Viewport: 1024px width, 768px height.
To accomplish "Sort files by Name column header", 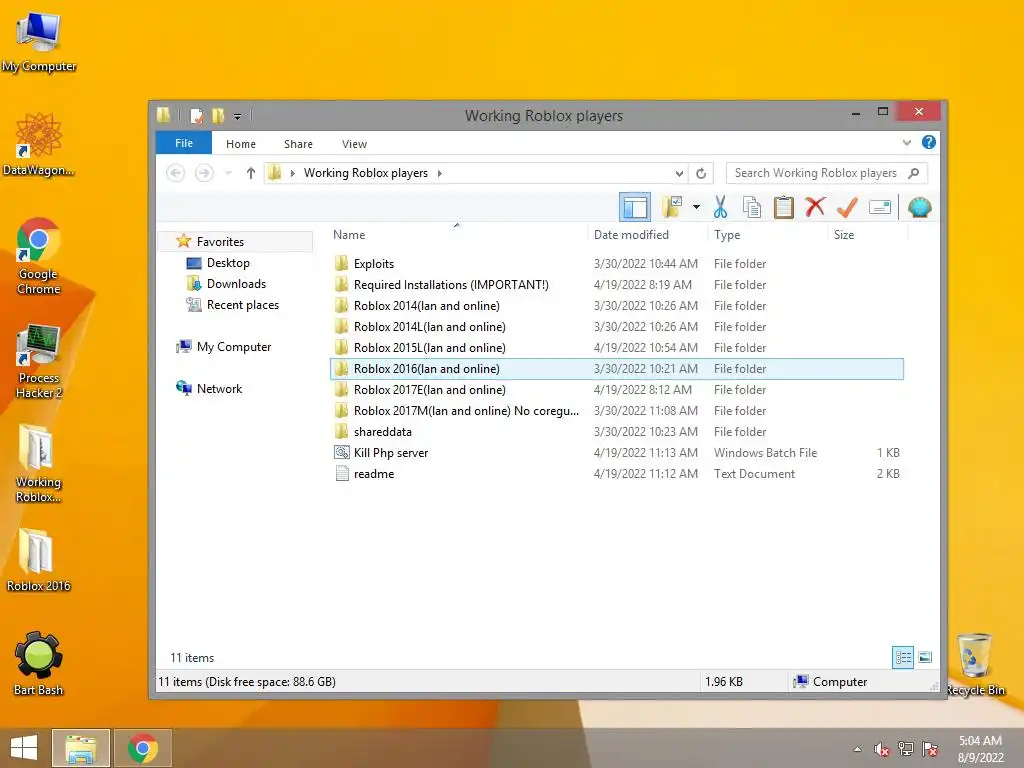I will pos(457,234).
